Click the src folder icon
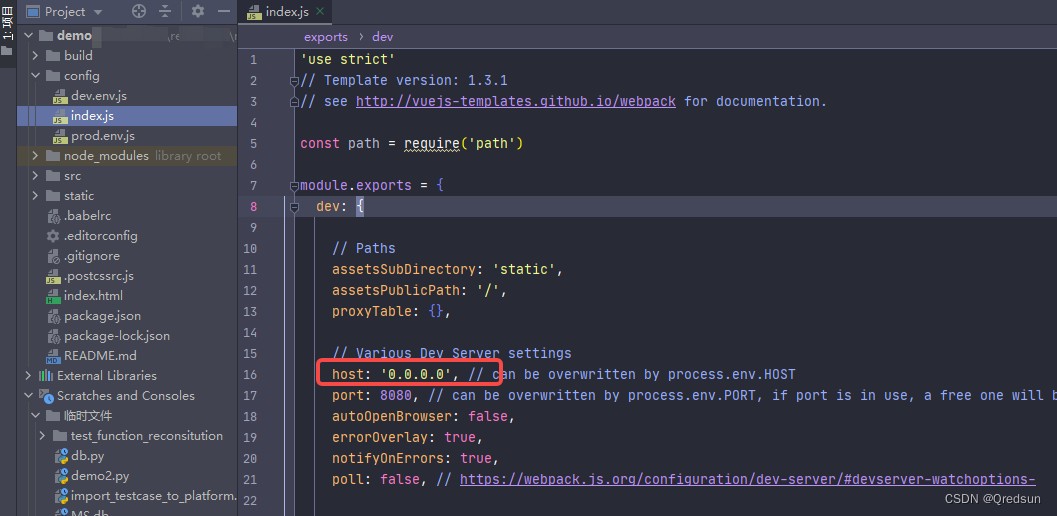Image resolution: width=1057 pixels, height=516 pixels. pyautogui.click(x=53, y=176)
